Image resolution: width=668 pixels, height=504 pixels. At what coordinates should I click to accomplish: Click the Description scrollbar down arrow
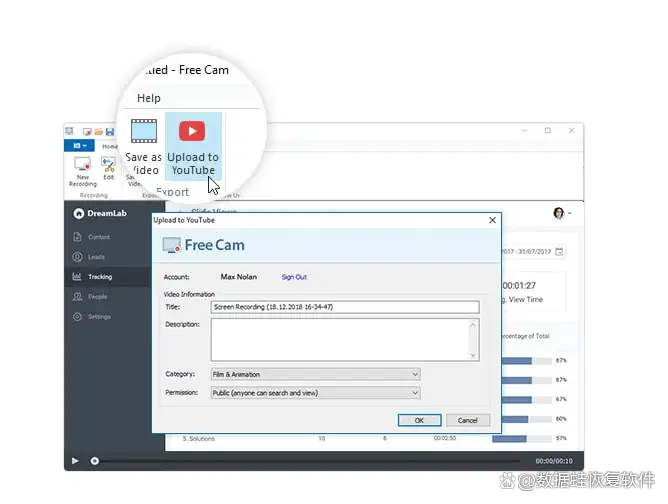click(x=473, y=355)
